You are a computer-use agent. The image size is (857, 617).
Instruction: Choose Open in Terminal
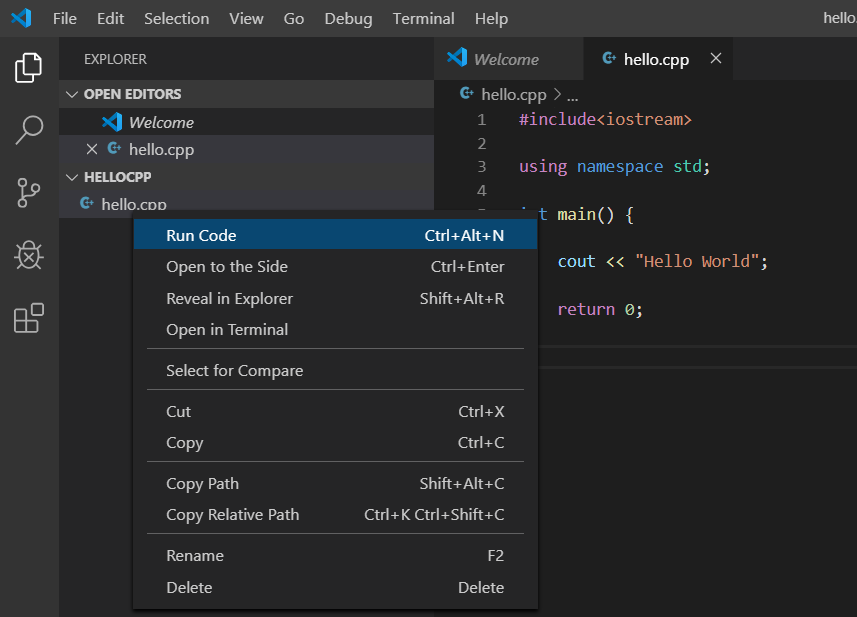(x=335, y=330)
